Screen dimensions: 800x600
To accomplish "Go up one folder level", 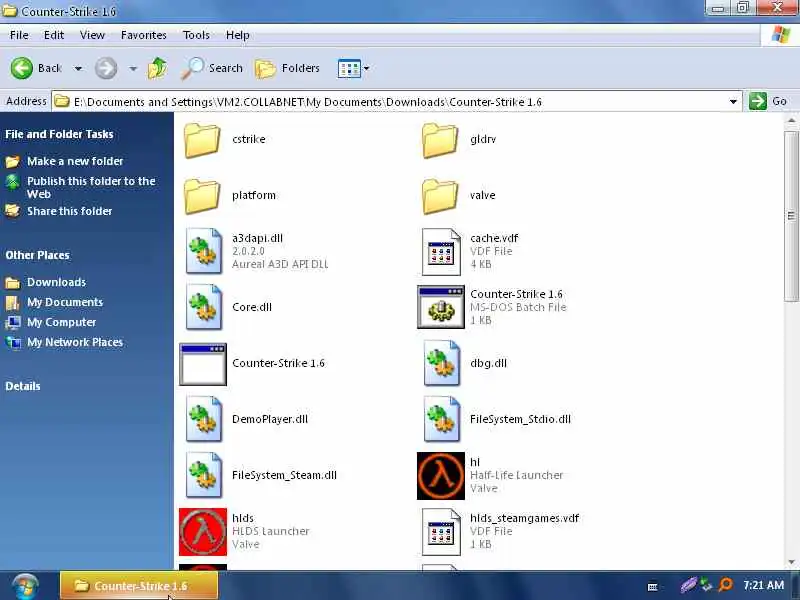I will (x=158, y=68).
